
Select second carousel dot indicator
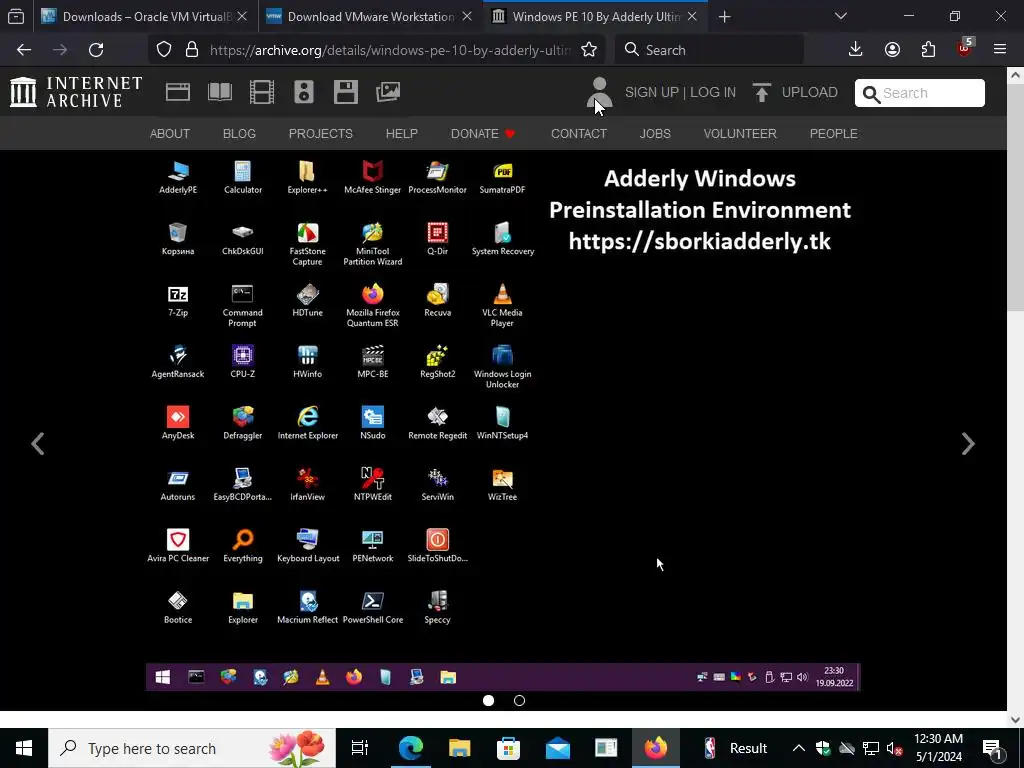coord(519,701)
